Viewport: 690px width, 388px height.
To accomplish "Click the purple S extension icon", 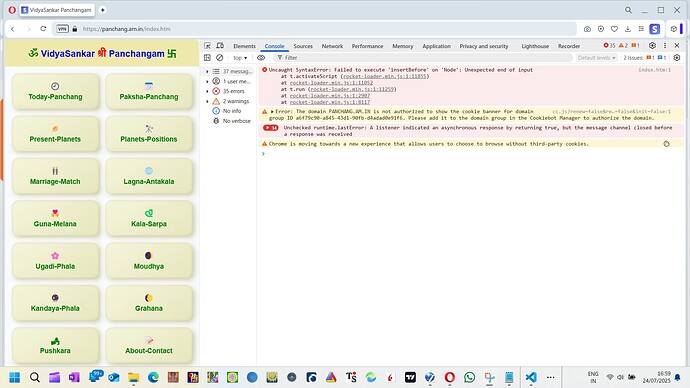I will (655, 29).
